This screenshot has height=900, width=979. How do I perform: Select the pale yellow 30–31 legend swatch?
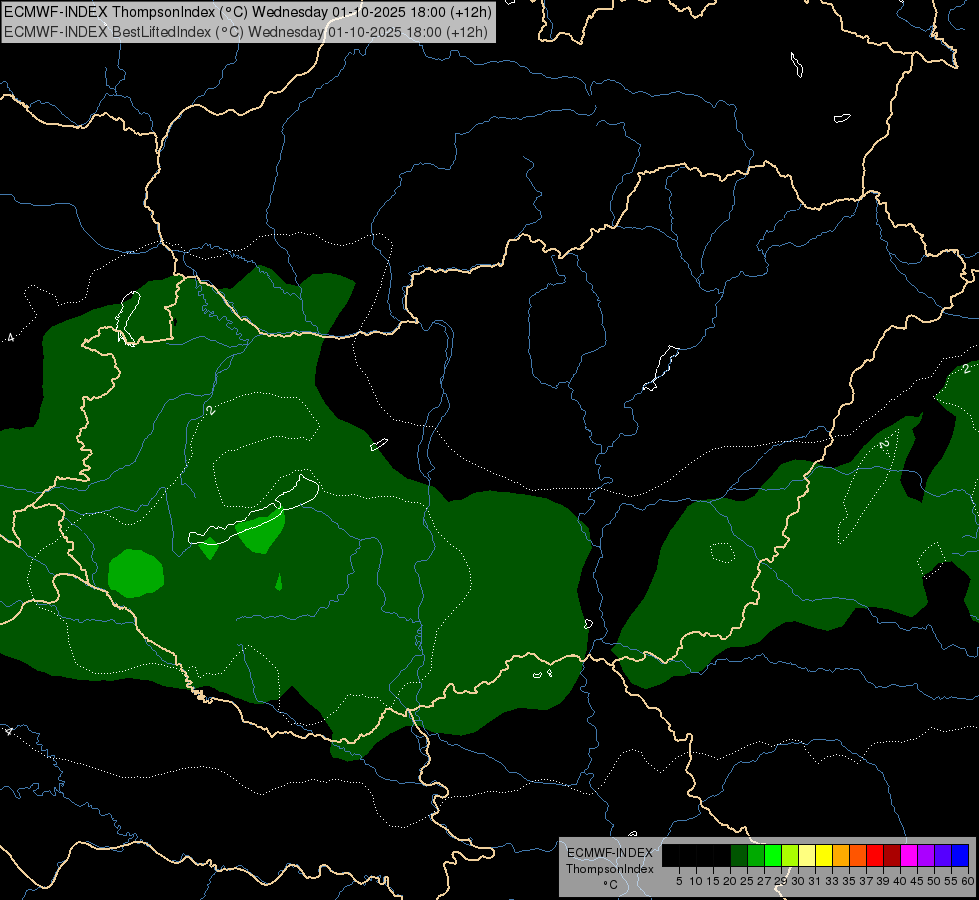807,855
